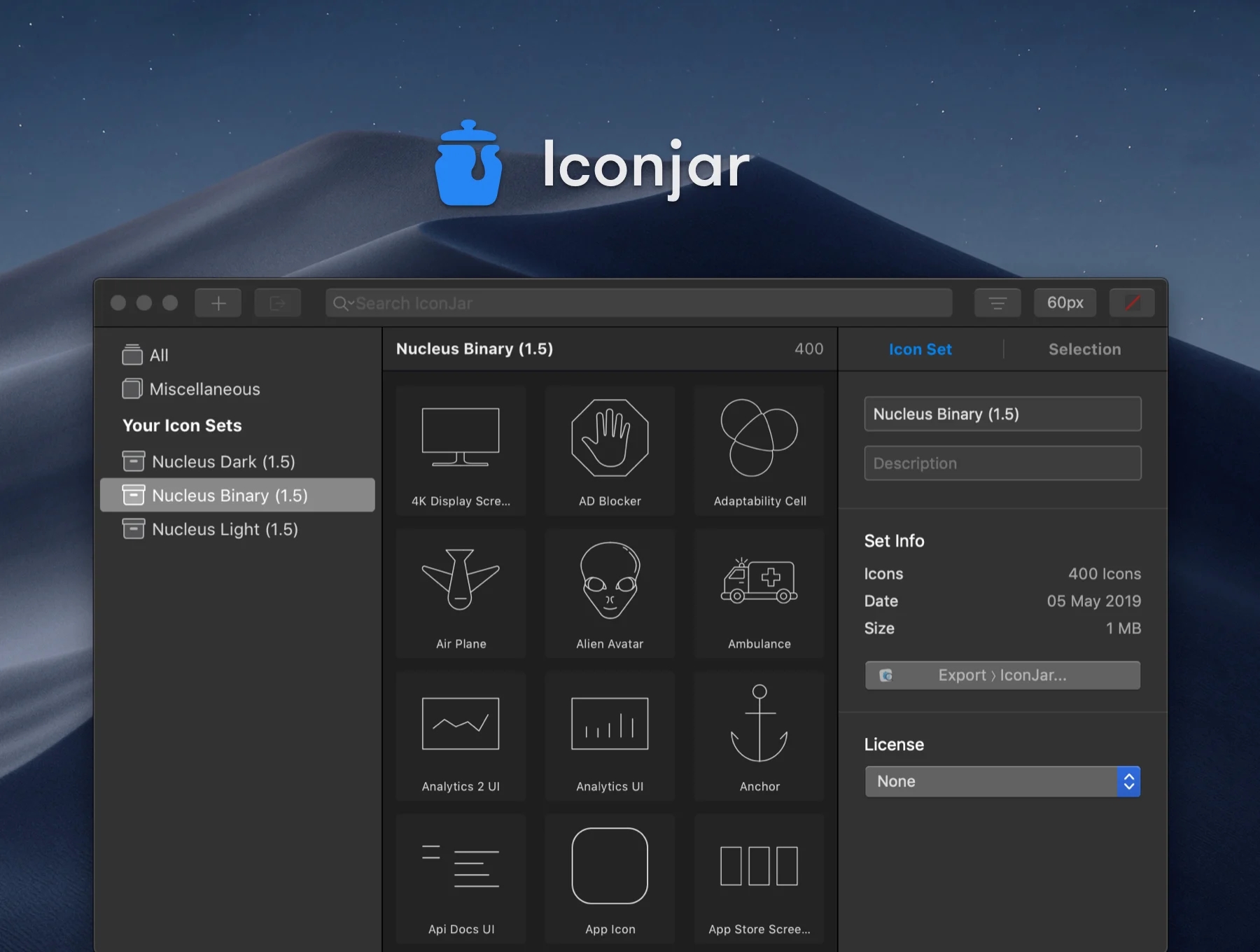This screenshot has width=1260, height=952.
Task: Click the Nucleus Binary (1.5) grid header title
Action: tap(475, 349)
